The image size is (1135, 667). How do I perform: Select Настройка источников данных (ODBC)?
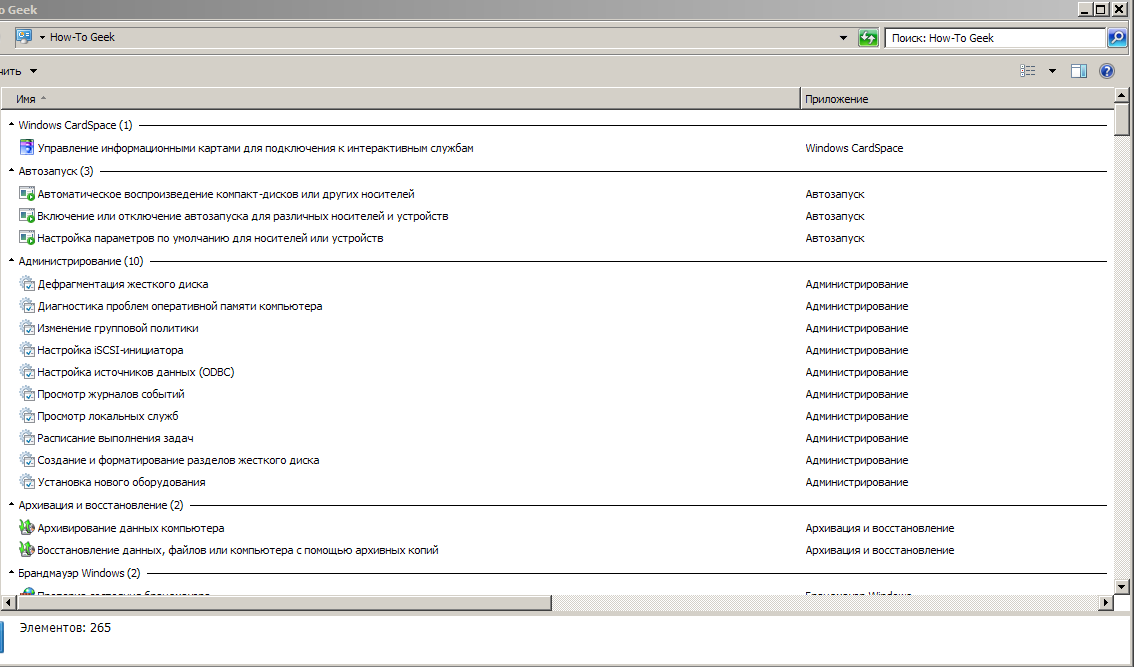tap(135, 372)
